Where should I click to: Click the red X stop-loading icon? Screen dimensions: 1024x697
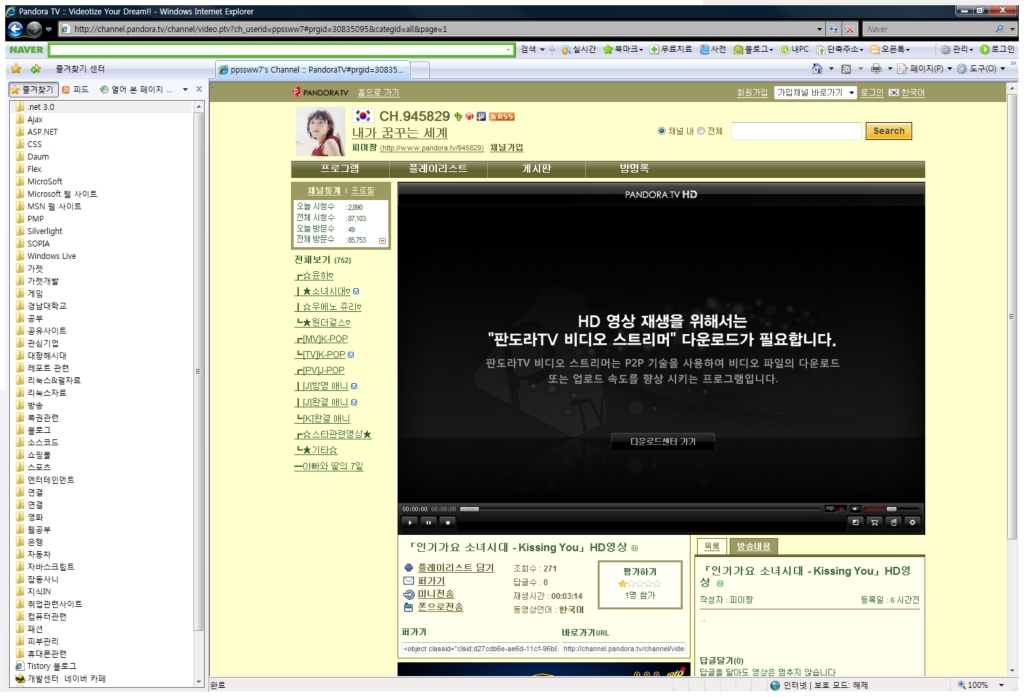pos(850,29)
